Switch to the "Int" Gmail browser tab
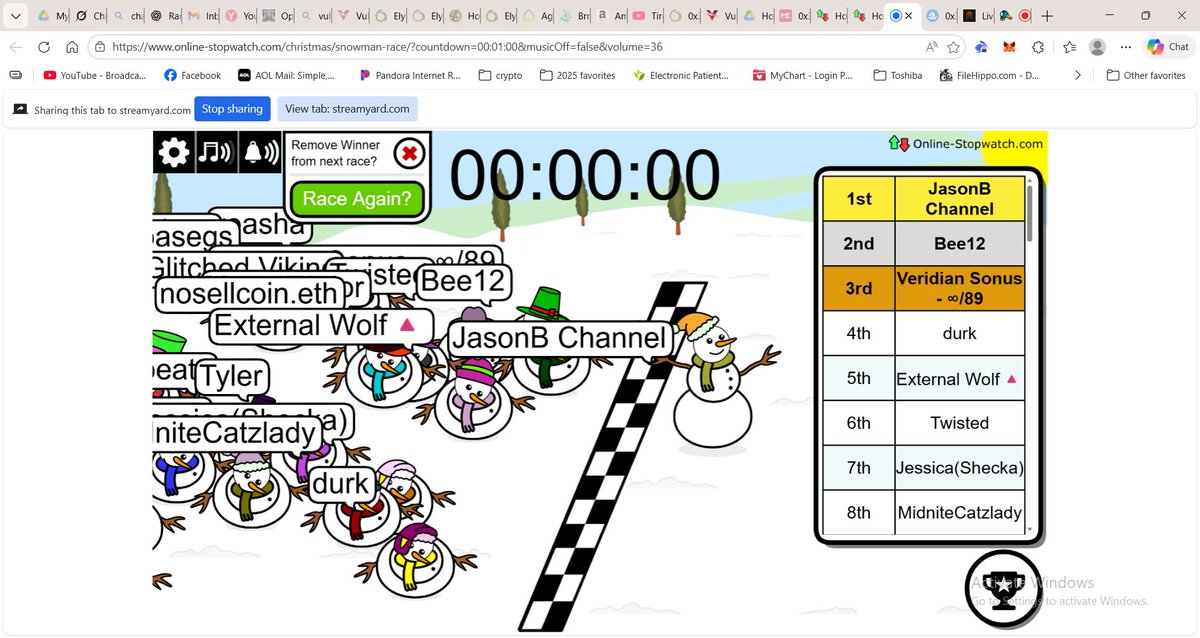Screen dimensions: 1200x638 205,16
